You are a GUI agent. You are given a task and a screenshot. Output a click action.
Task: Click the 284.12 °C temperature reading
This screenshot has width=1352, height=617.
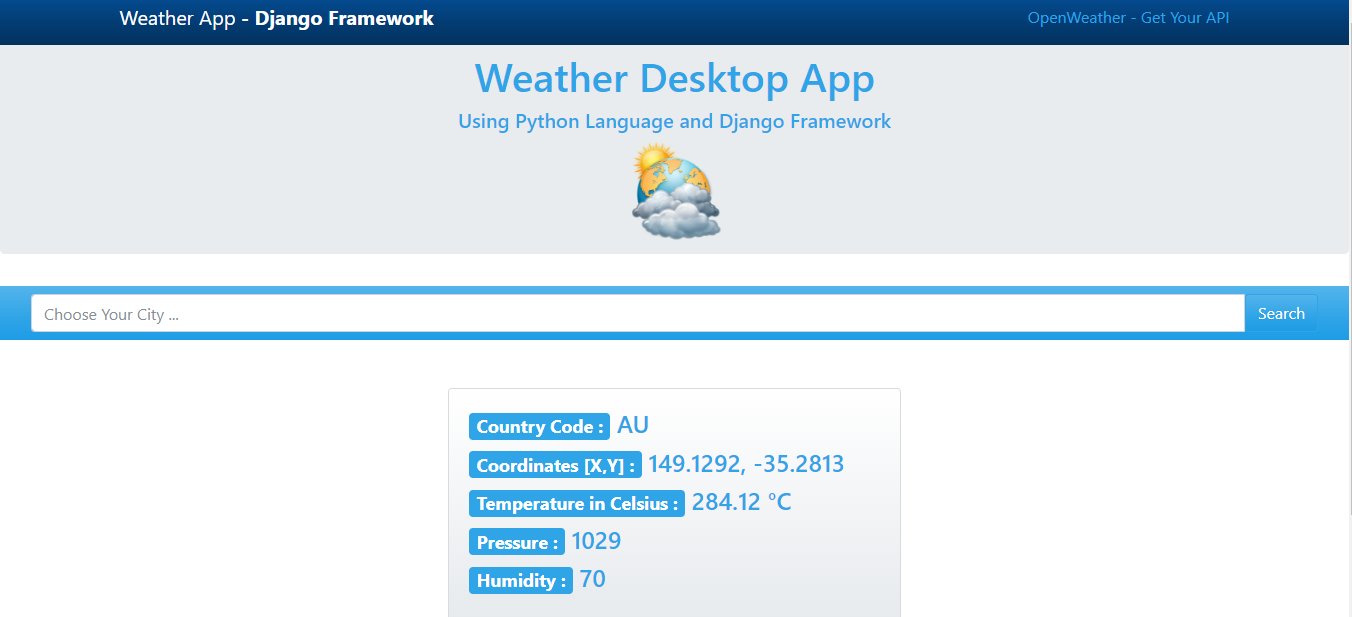point(741,502)
